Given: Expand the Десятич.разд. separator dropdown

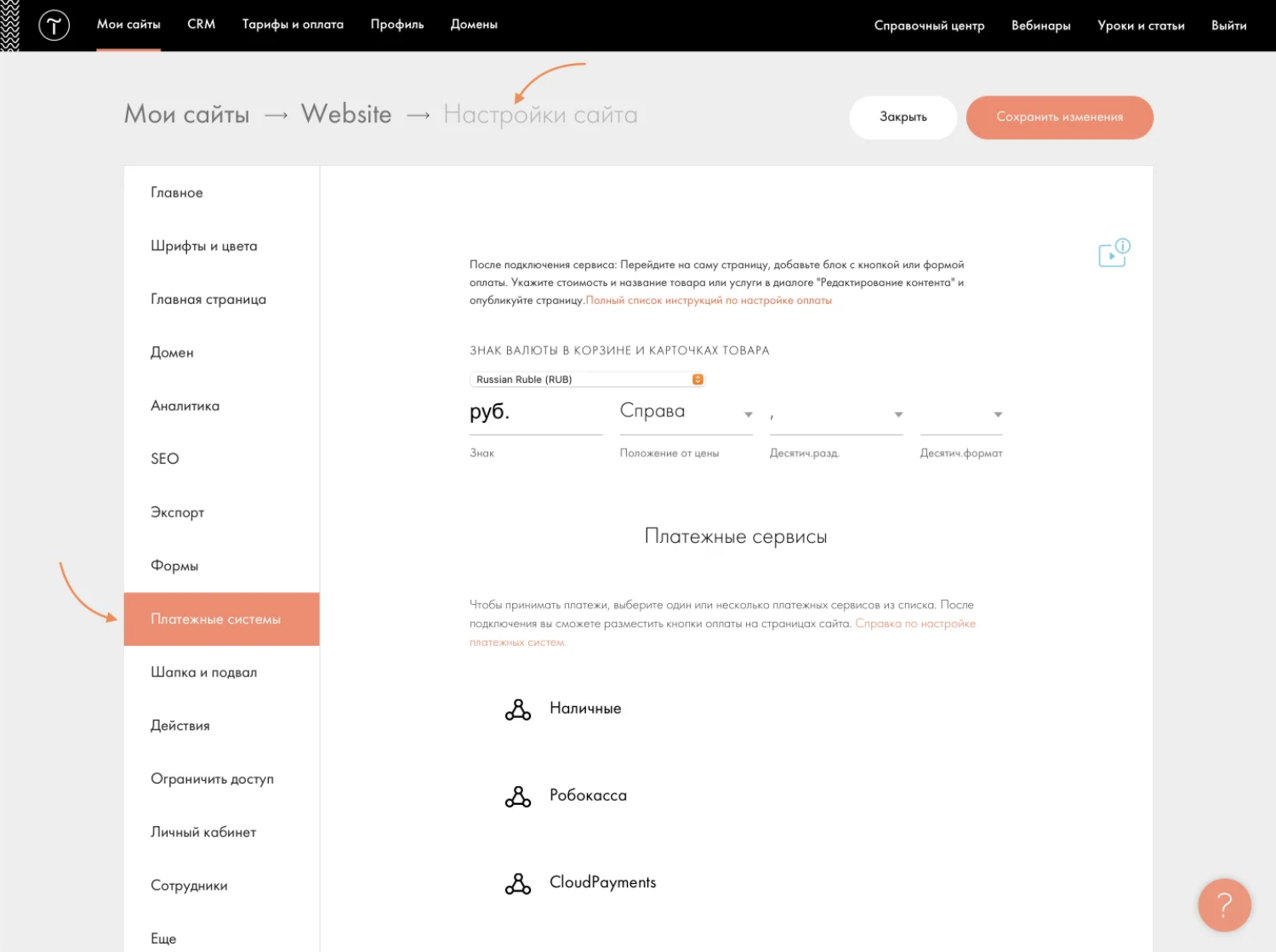Looking at the screenshot, I should pos(835,414).
